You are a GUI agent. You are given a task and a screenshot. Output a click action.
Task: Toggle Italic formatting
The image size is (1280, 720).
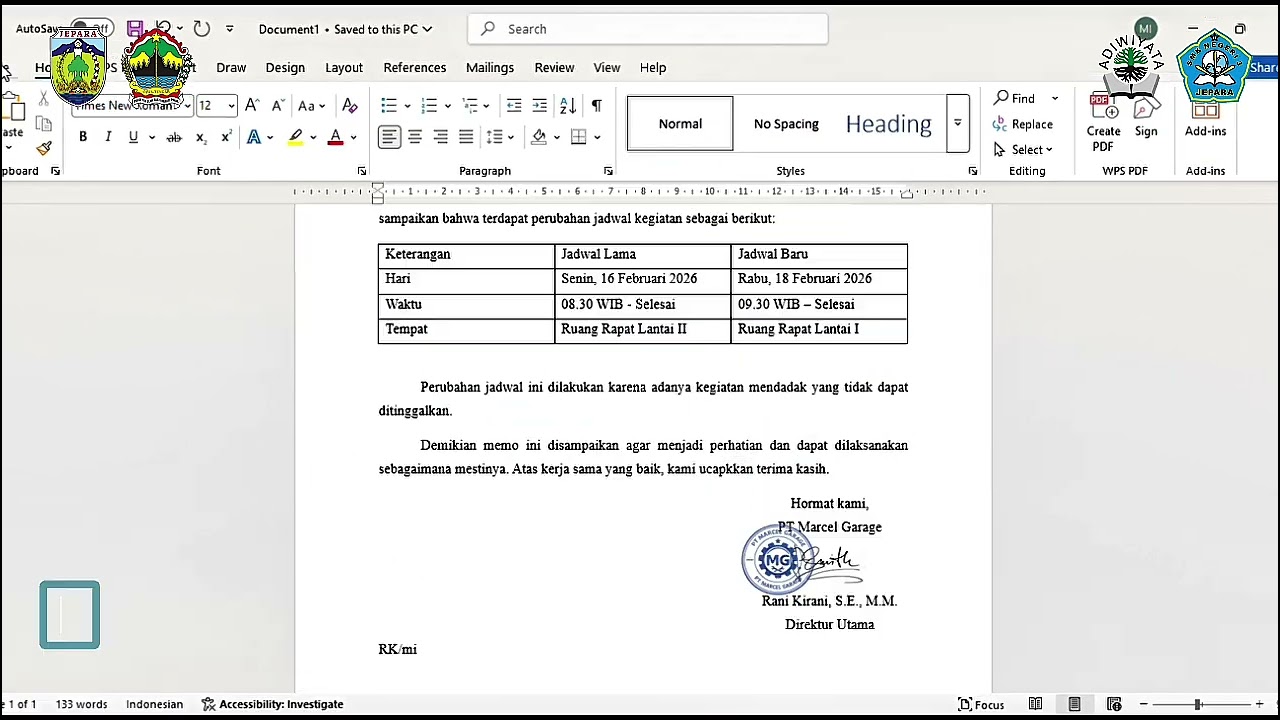[x=108, y=137]
